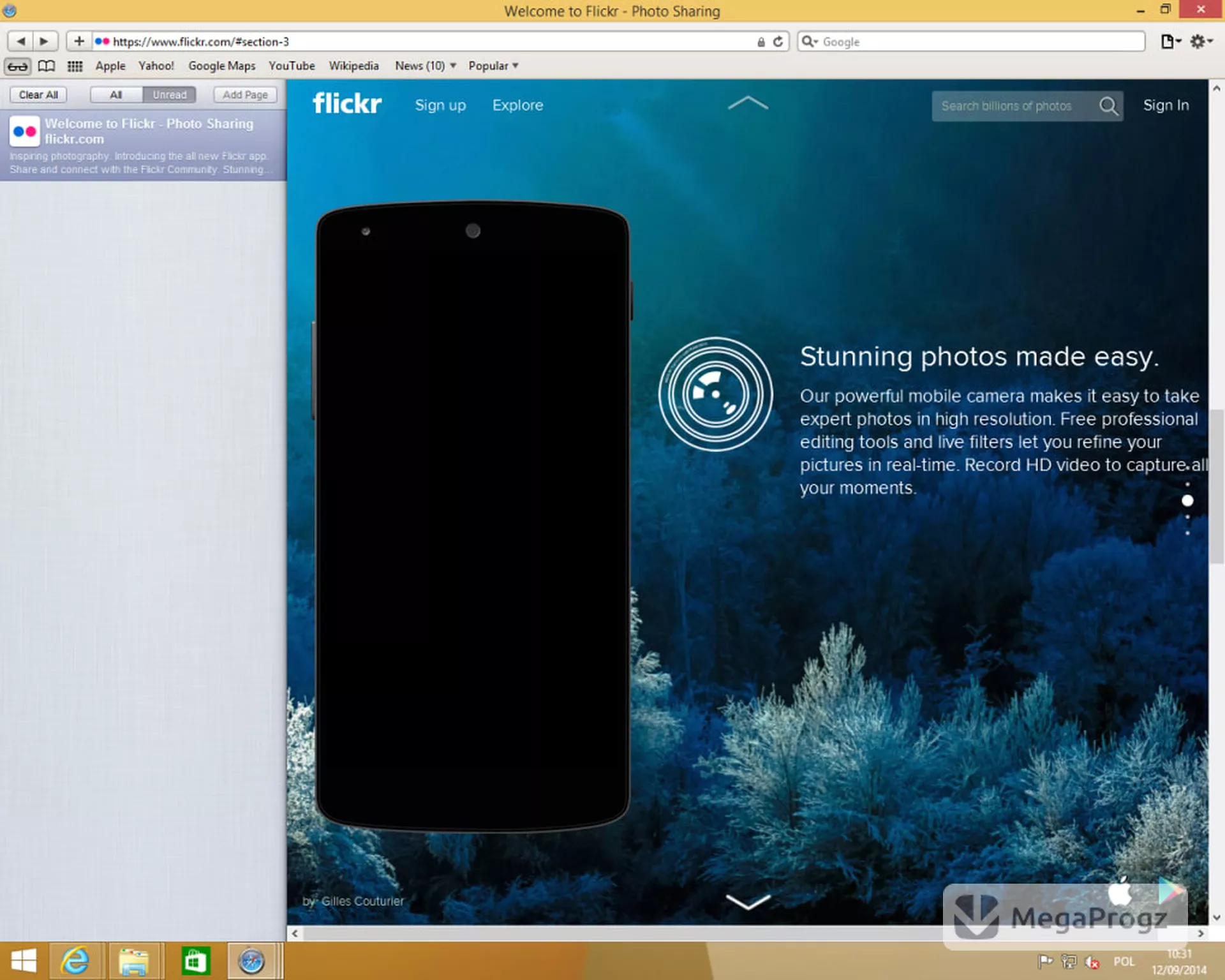
Task: Click the Google Play store icon
Action: [x=1171, y=891]
